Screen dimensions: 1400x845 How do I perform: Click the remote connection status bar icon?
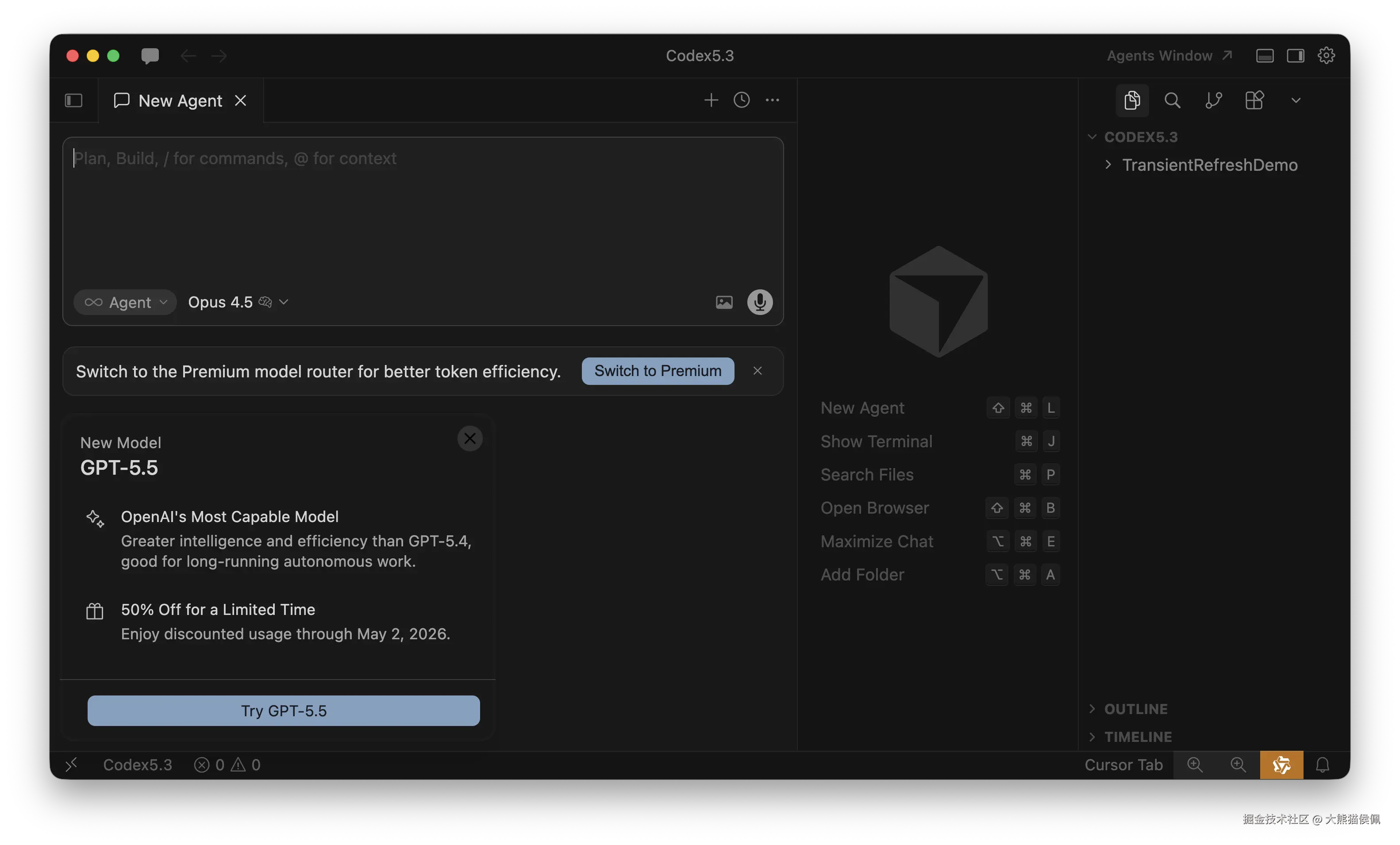[x=71, y=765]
